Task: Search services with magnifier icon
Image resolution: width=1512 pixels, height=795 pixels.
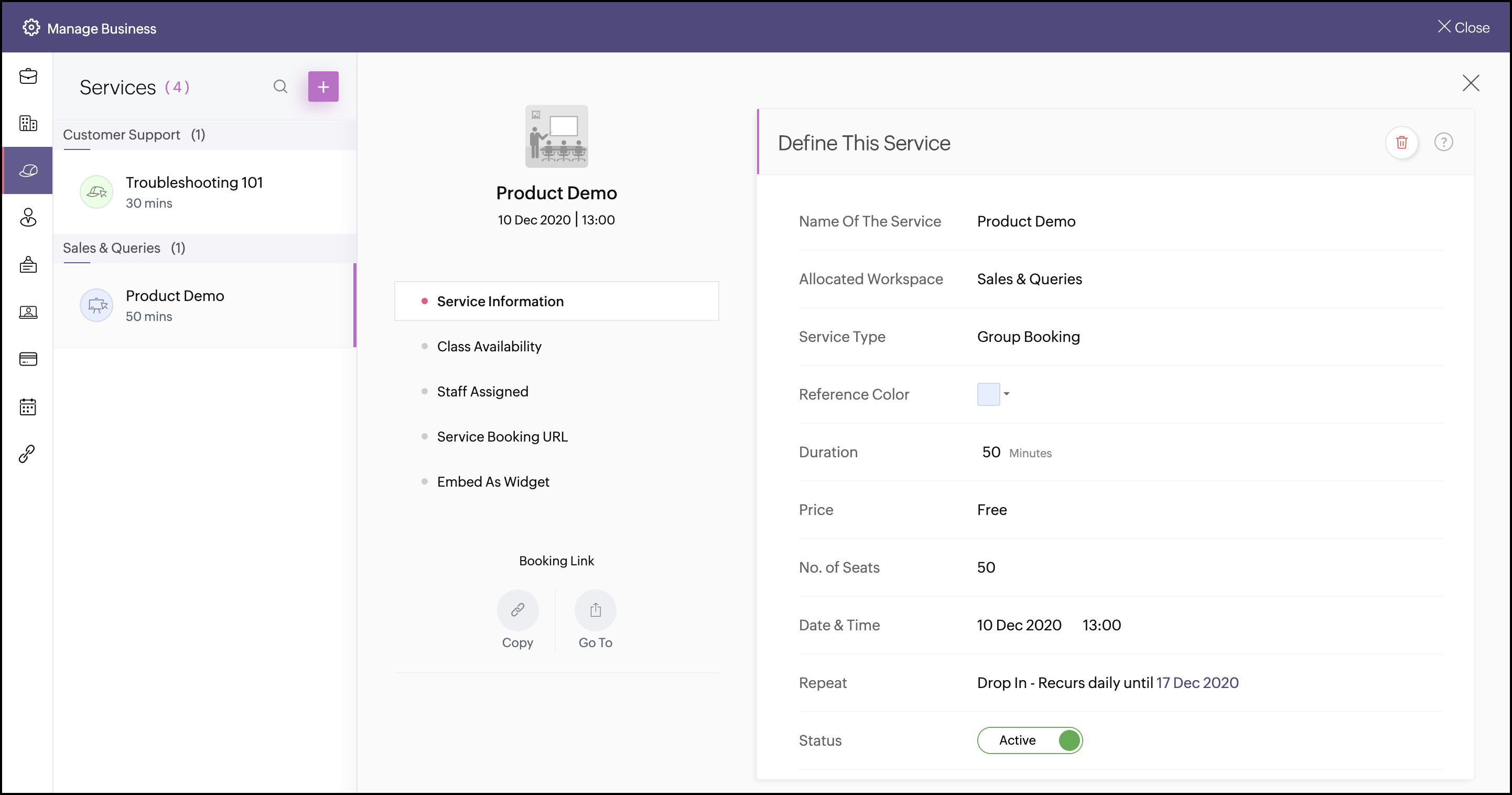Action: pos(280,87)
